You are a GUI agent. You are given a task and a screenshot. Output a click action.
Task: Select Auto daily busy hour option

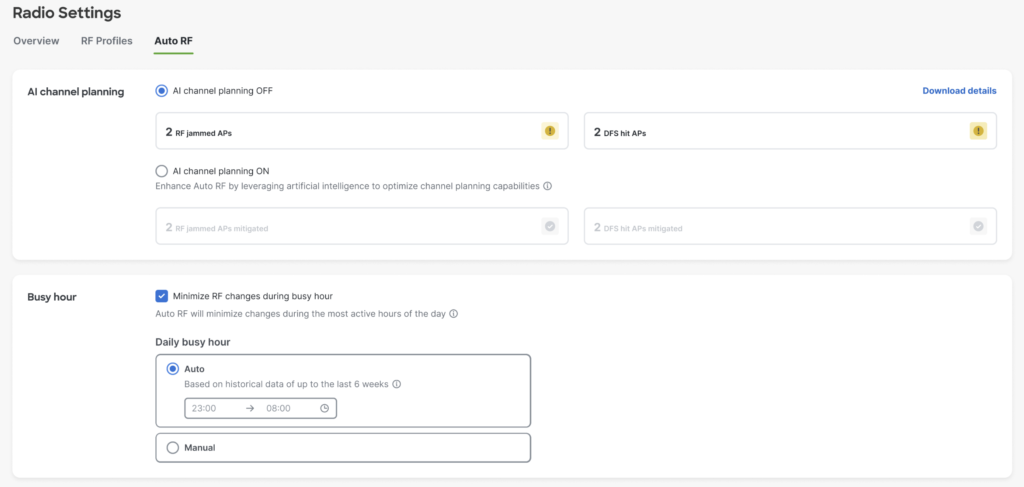tap(172, 369)
